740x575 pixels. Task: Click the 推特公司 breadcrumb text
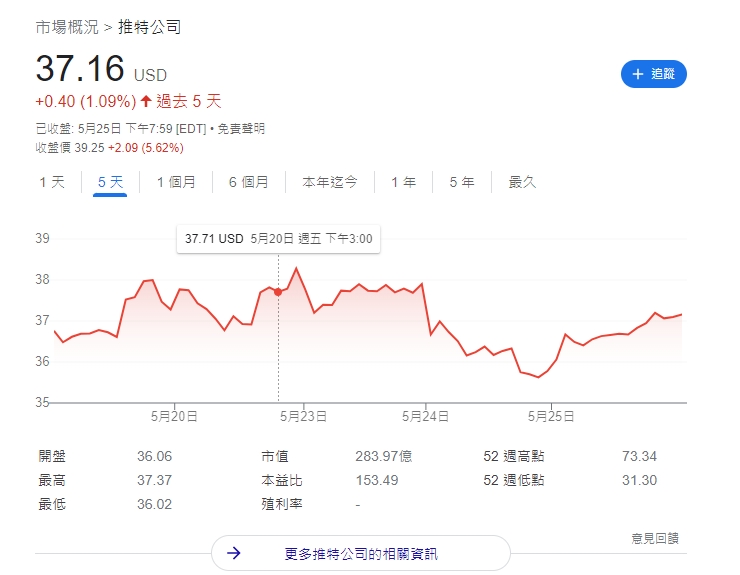click(x=149, y=27)
